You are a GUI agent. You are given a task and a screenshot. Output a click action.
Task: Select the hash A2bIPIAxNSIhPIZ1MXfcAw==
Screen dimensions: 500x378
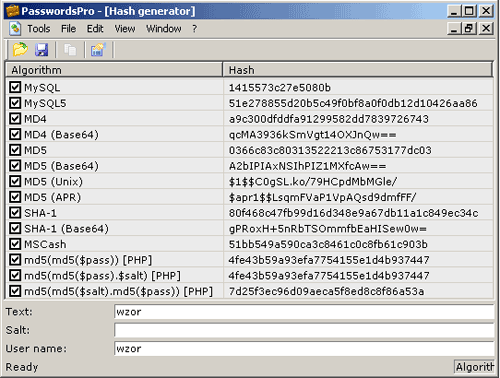click(x=307, y=166)
